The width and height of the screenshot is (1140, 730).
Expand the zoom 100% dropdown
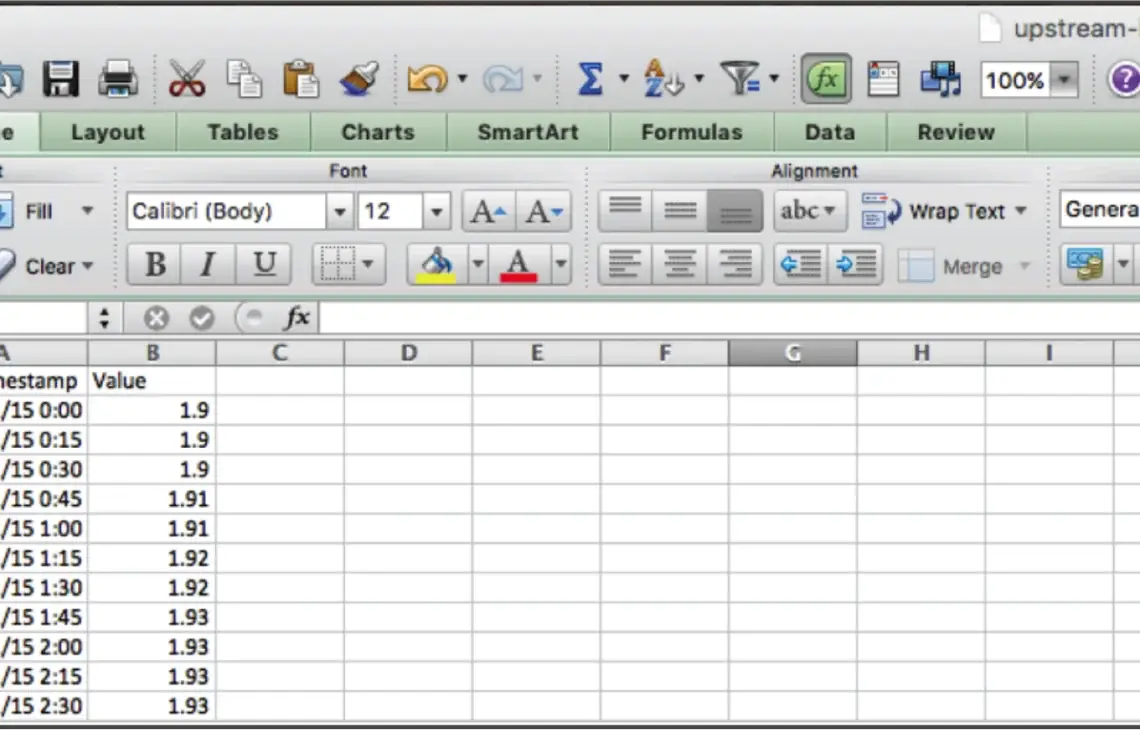(1064, 79)
